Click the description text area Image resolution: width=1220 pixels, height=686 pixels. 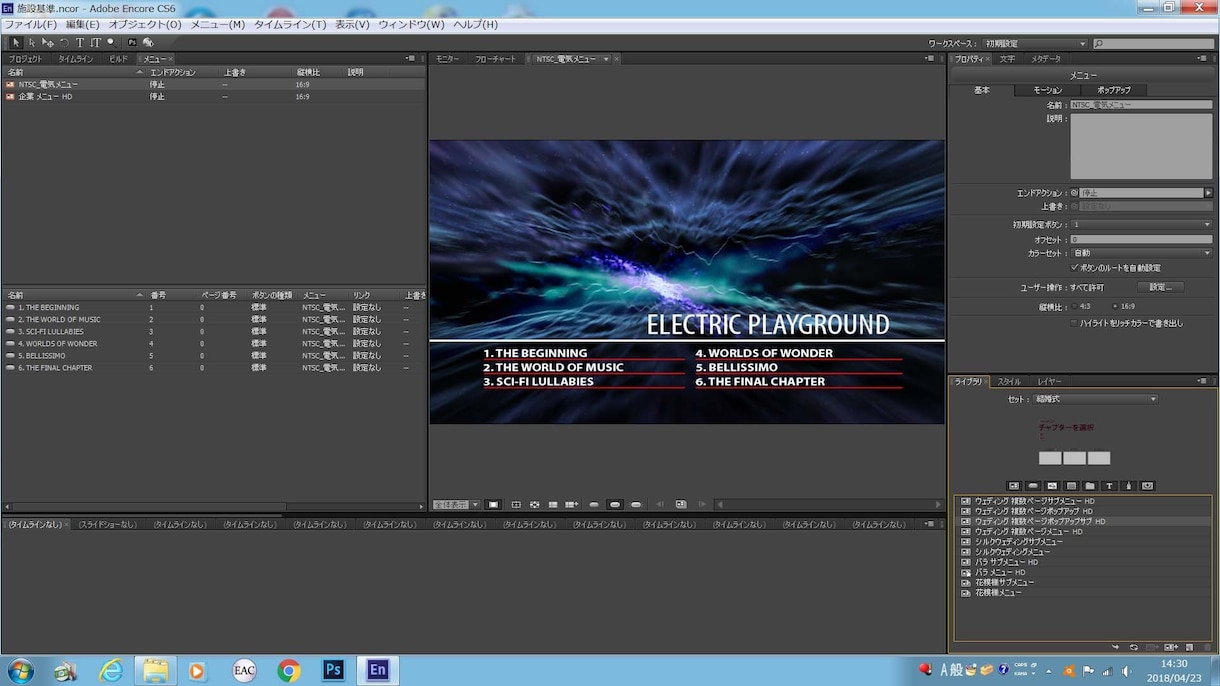tap(1141, 146)
